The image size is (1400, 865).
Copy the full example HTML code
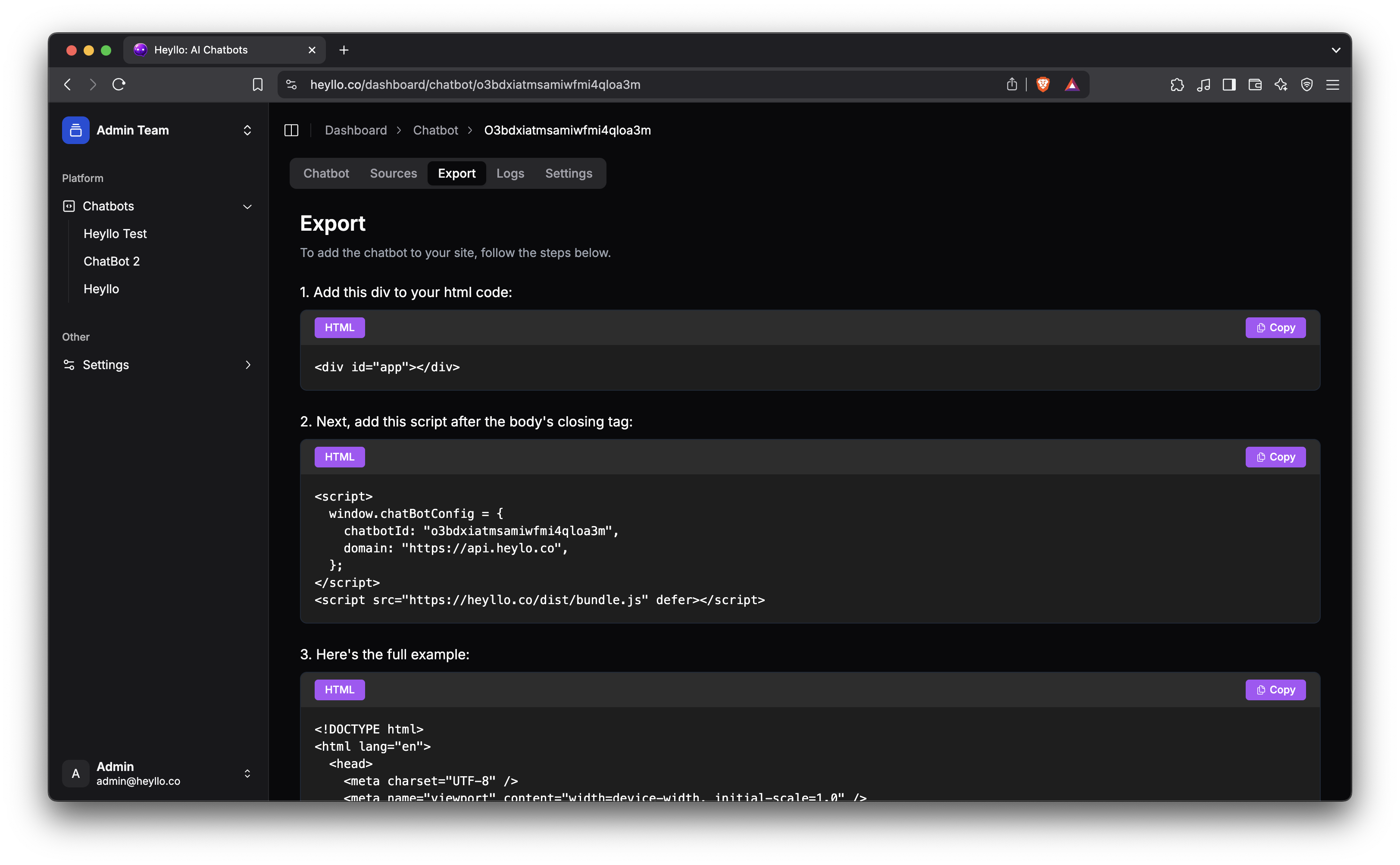1275,690
